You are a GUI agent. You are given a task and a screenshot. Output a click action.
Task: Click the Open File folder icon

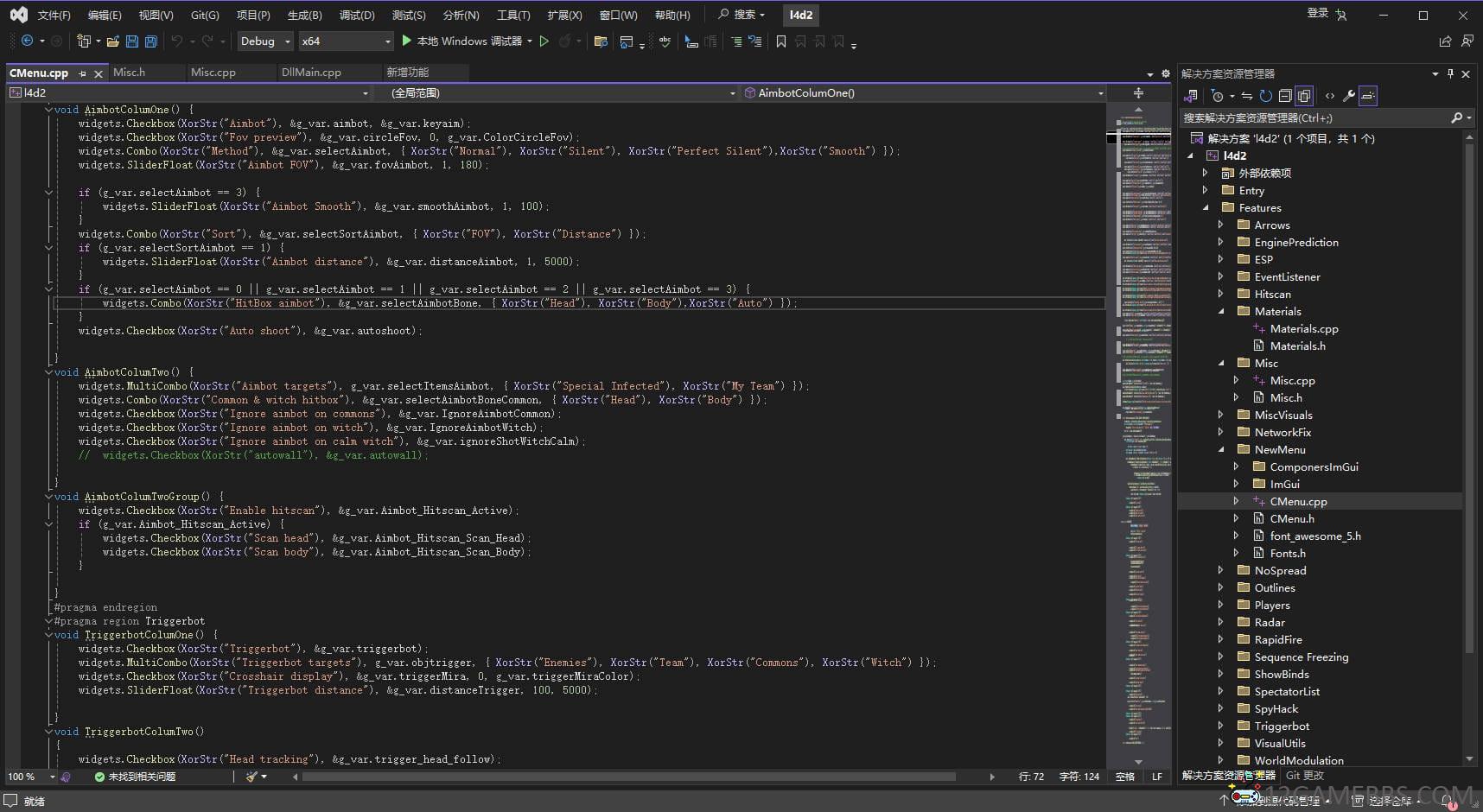click(112, 41)
